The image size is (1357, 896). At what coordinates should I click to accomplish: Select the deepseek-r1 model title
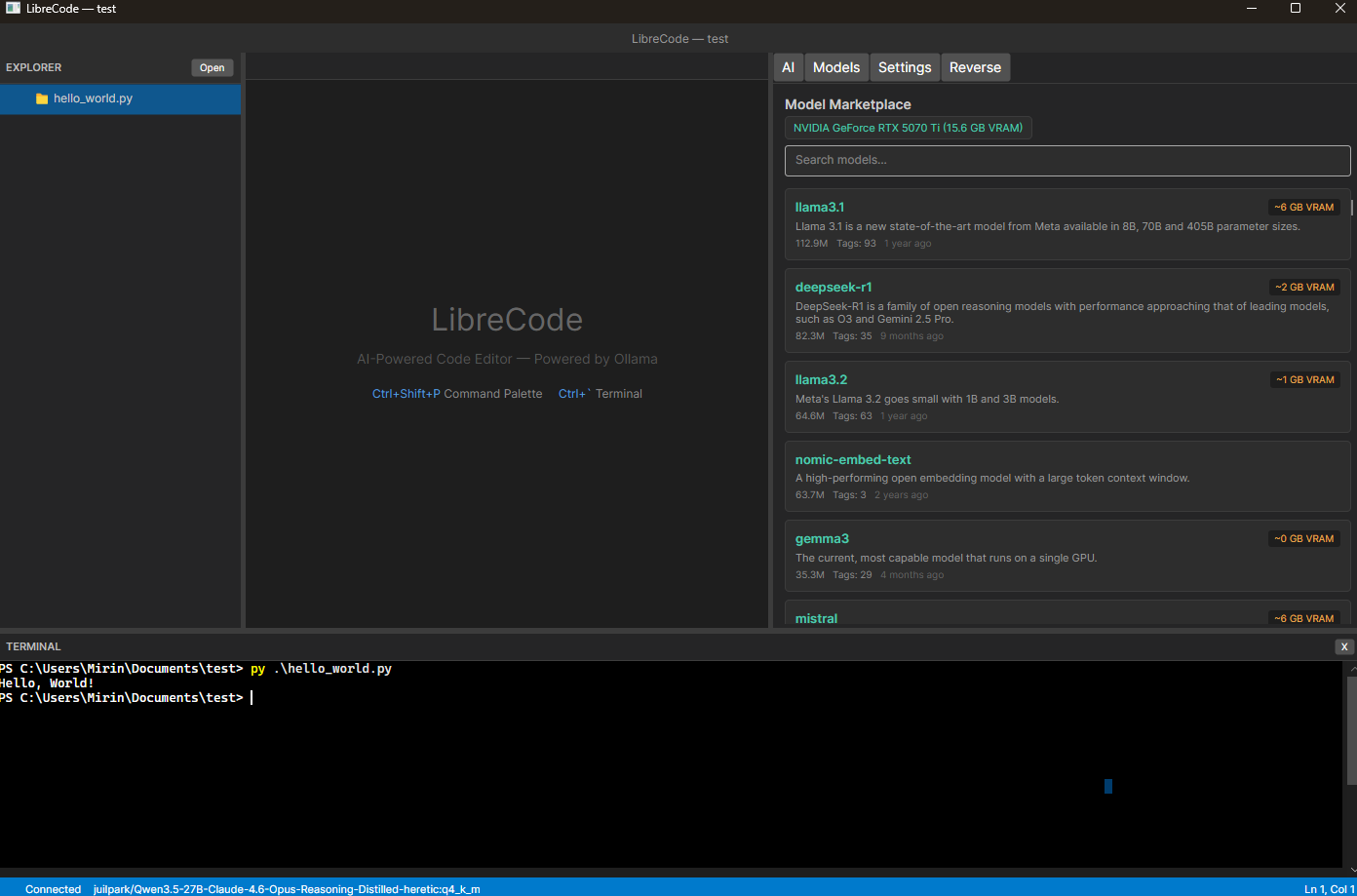[x=834, y=287]
